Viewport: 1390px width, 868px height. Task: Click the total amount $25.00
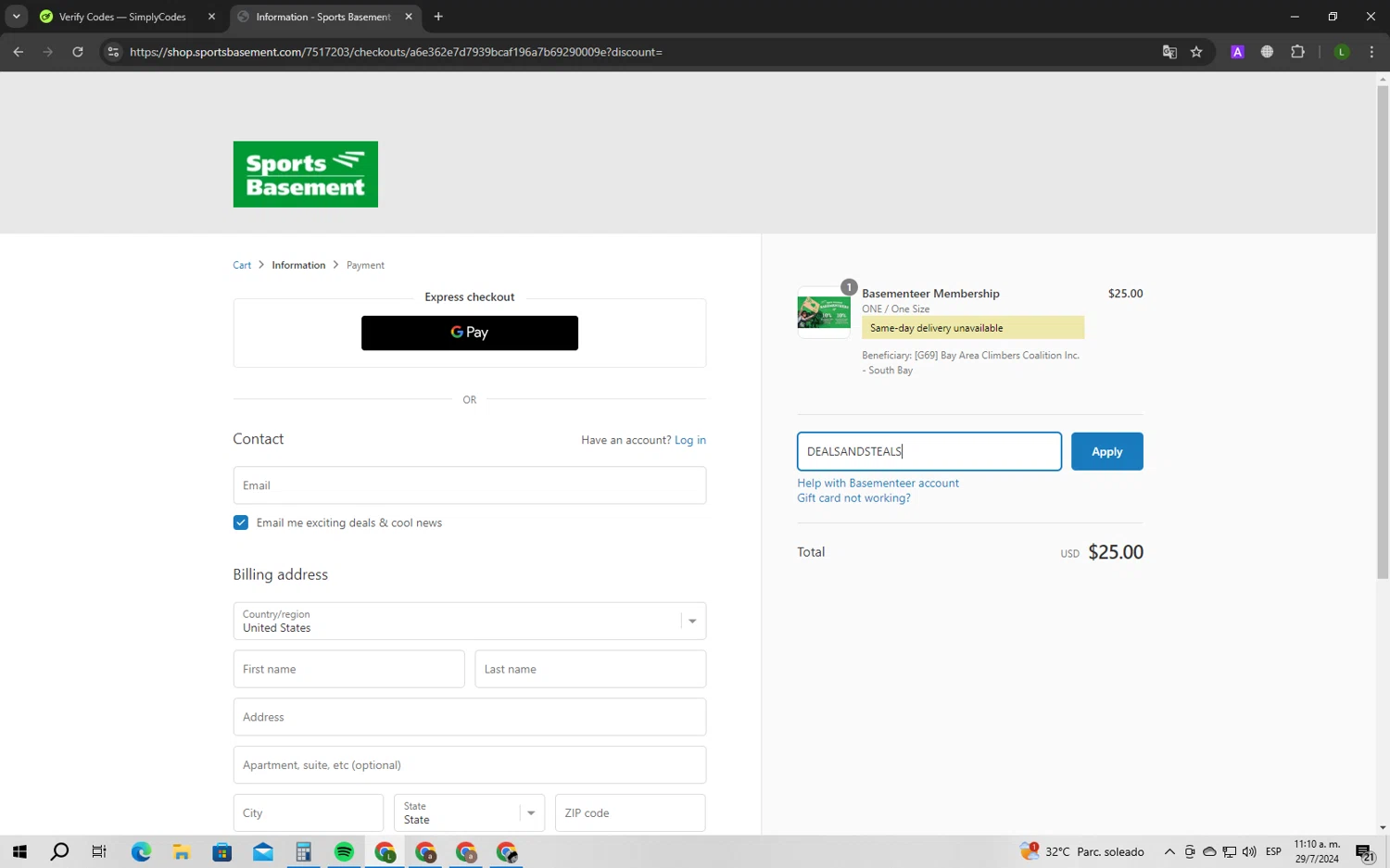pos(1116,552)
